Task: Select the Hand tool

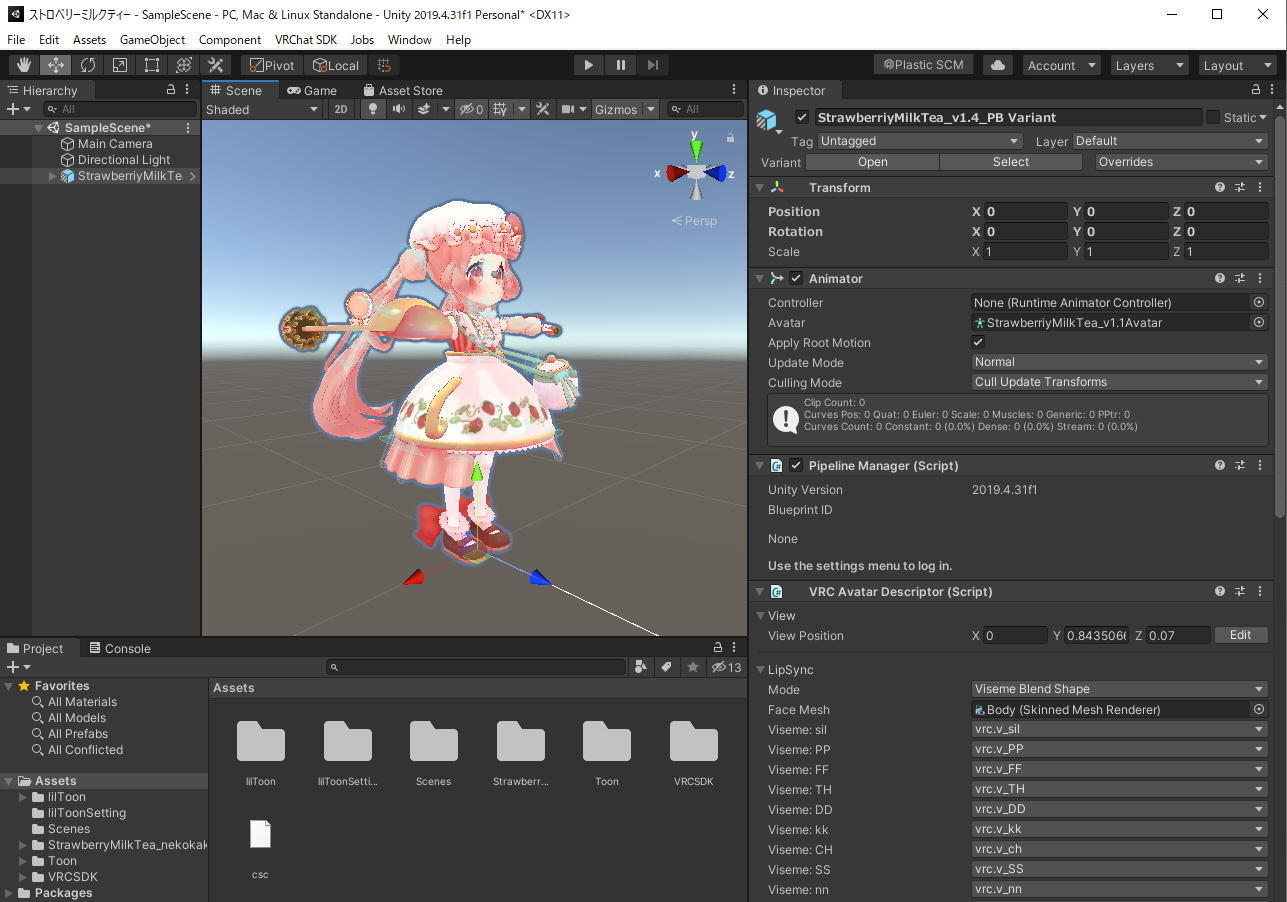Action: 23,65
